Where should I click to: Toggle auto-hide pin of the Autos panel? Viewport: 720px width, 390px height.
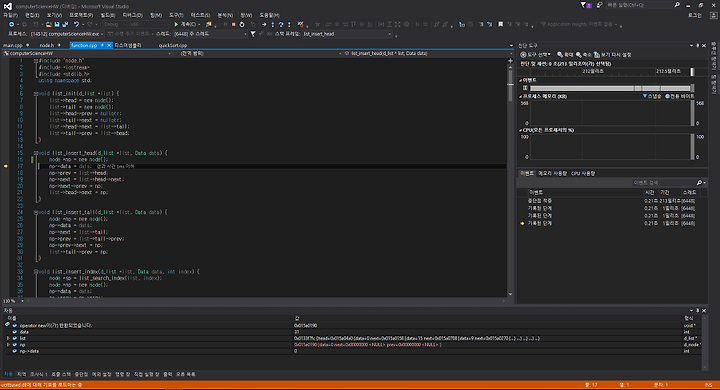(698, 311)
